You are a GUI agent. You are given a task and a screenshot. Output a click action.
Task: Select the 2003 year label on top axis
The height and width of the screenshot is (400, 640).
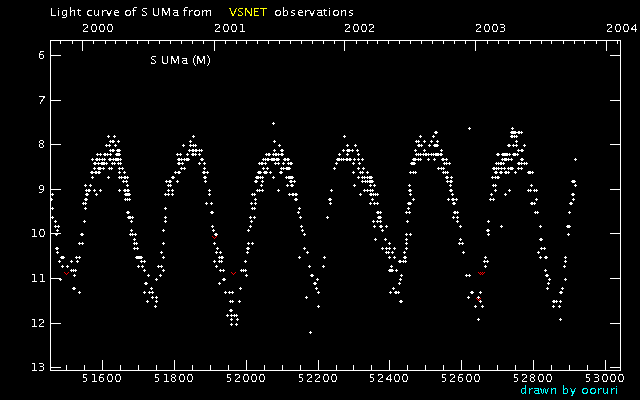click(490, 29)
